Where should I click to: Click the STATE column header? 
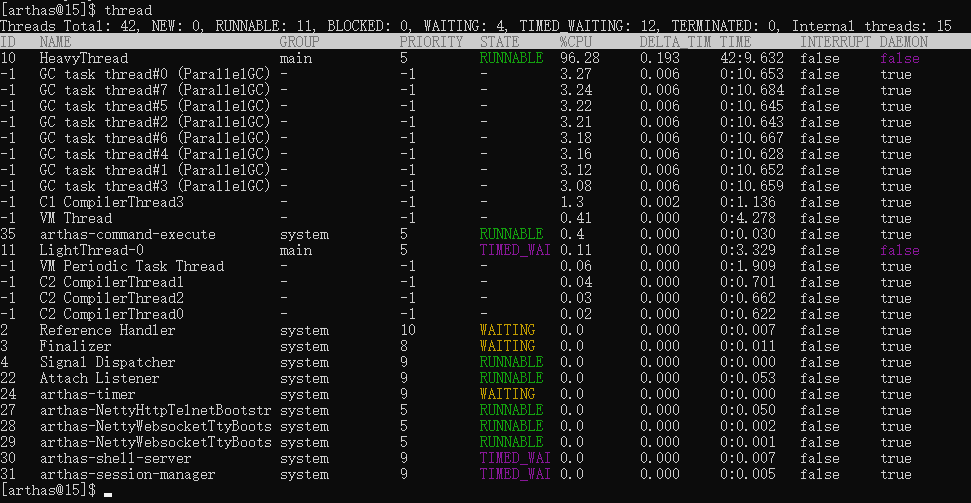pyautogui.click(x=499, y=42)
